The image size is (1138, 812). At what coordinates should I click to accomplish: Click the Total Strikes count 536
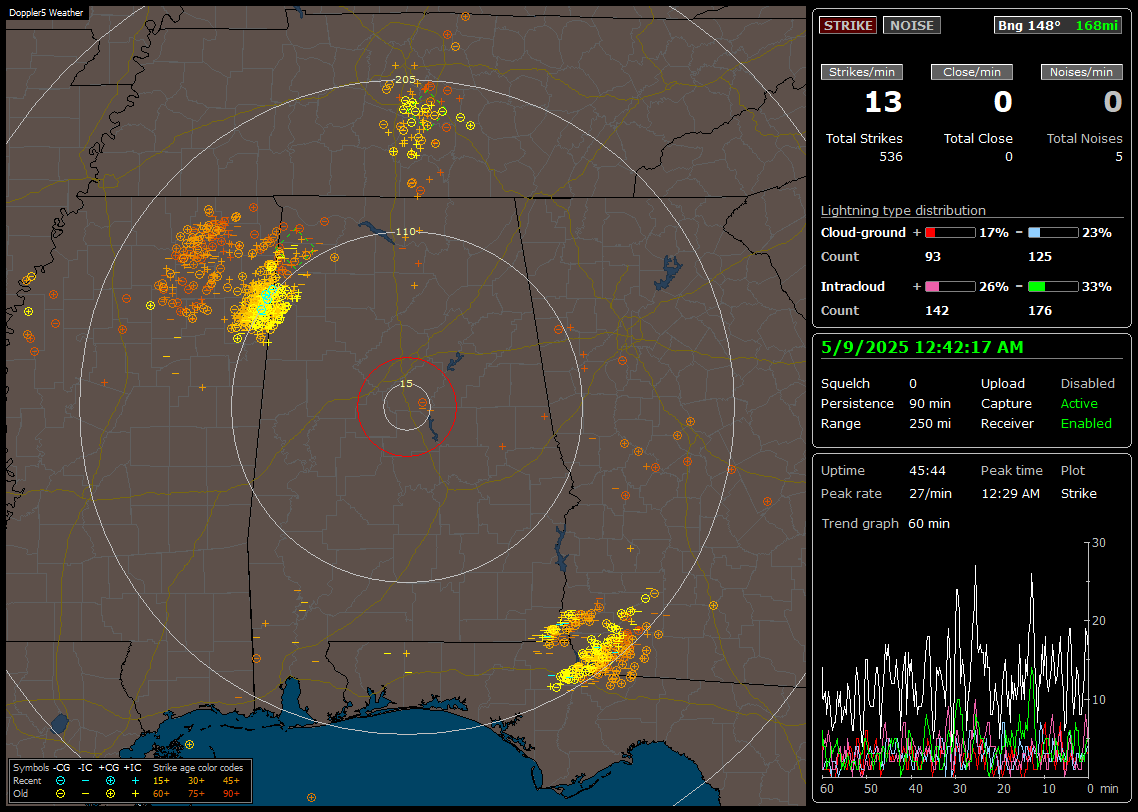(x=891, y=157)
